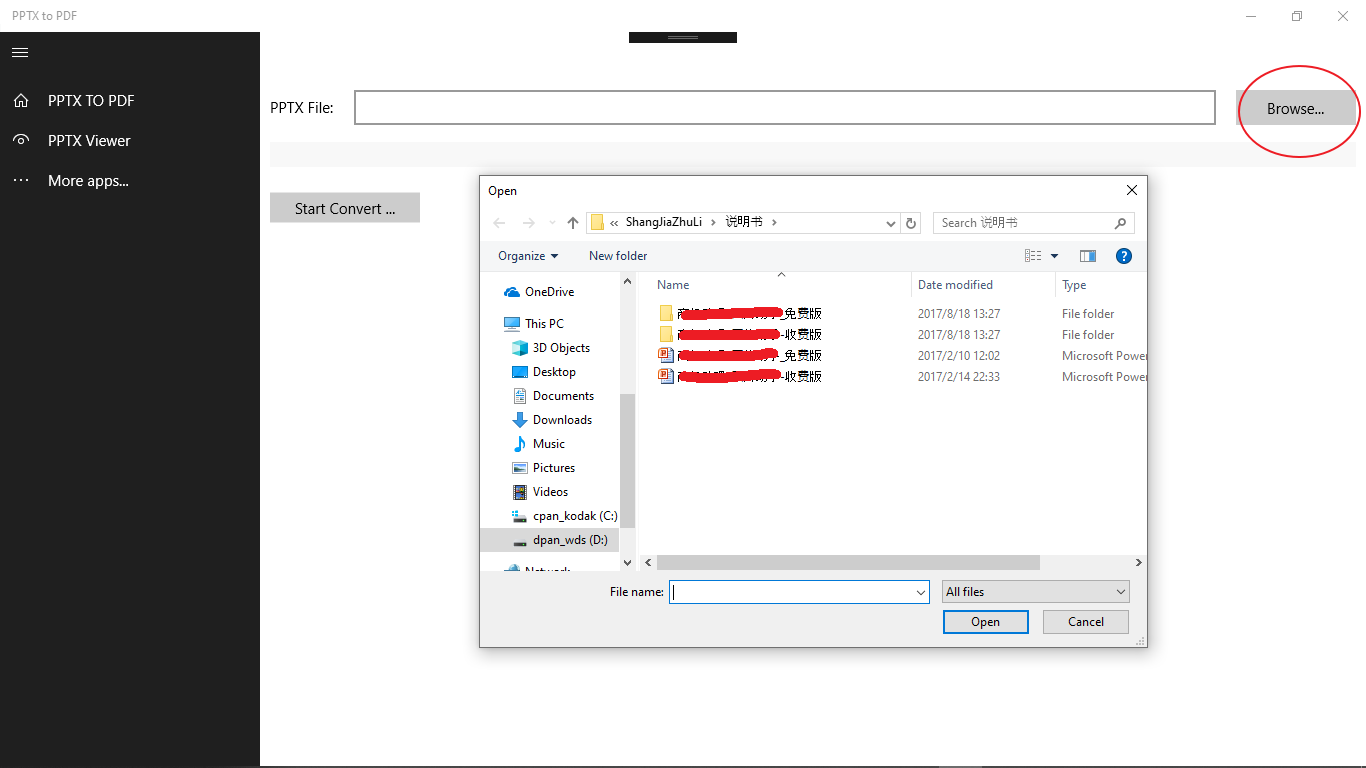Restore the PPTX to PDF window
Viewport: 1366px width, 768px height.
click(x=1297, y=16)
